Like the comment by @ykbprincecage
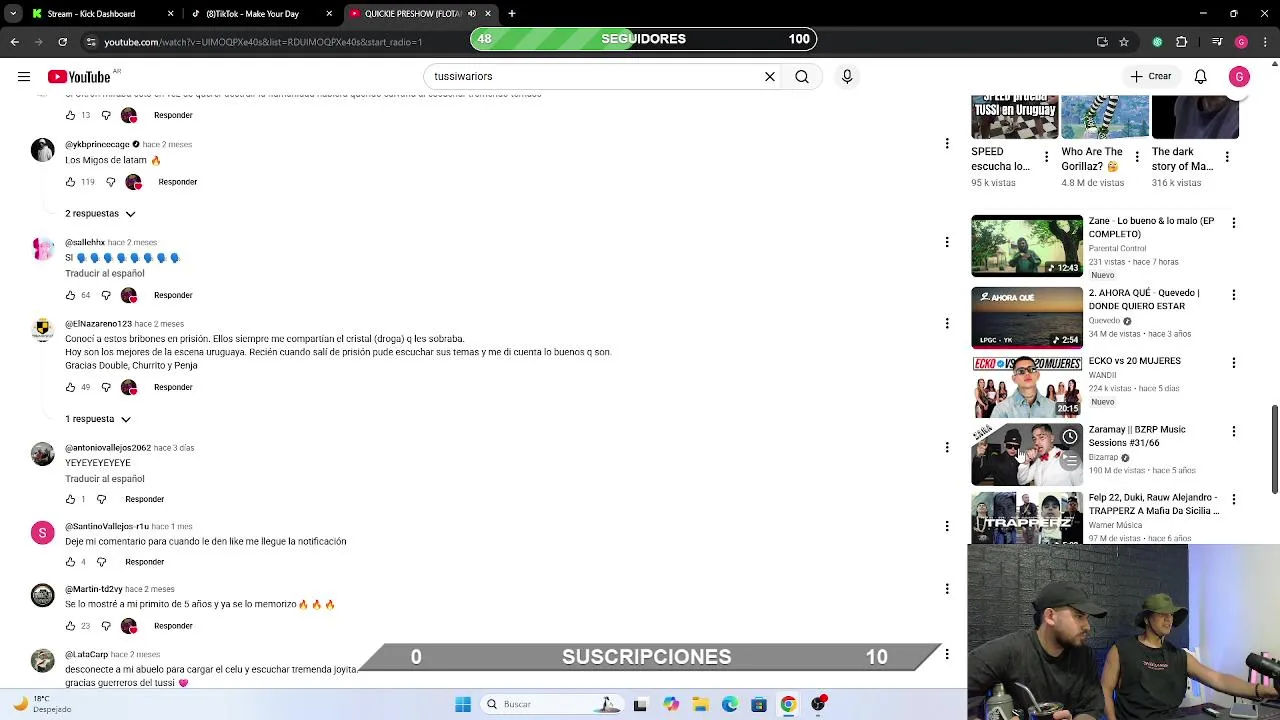1280x720 pixels. click(70, 182)
